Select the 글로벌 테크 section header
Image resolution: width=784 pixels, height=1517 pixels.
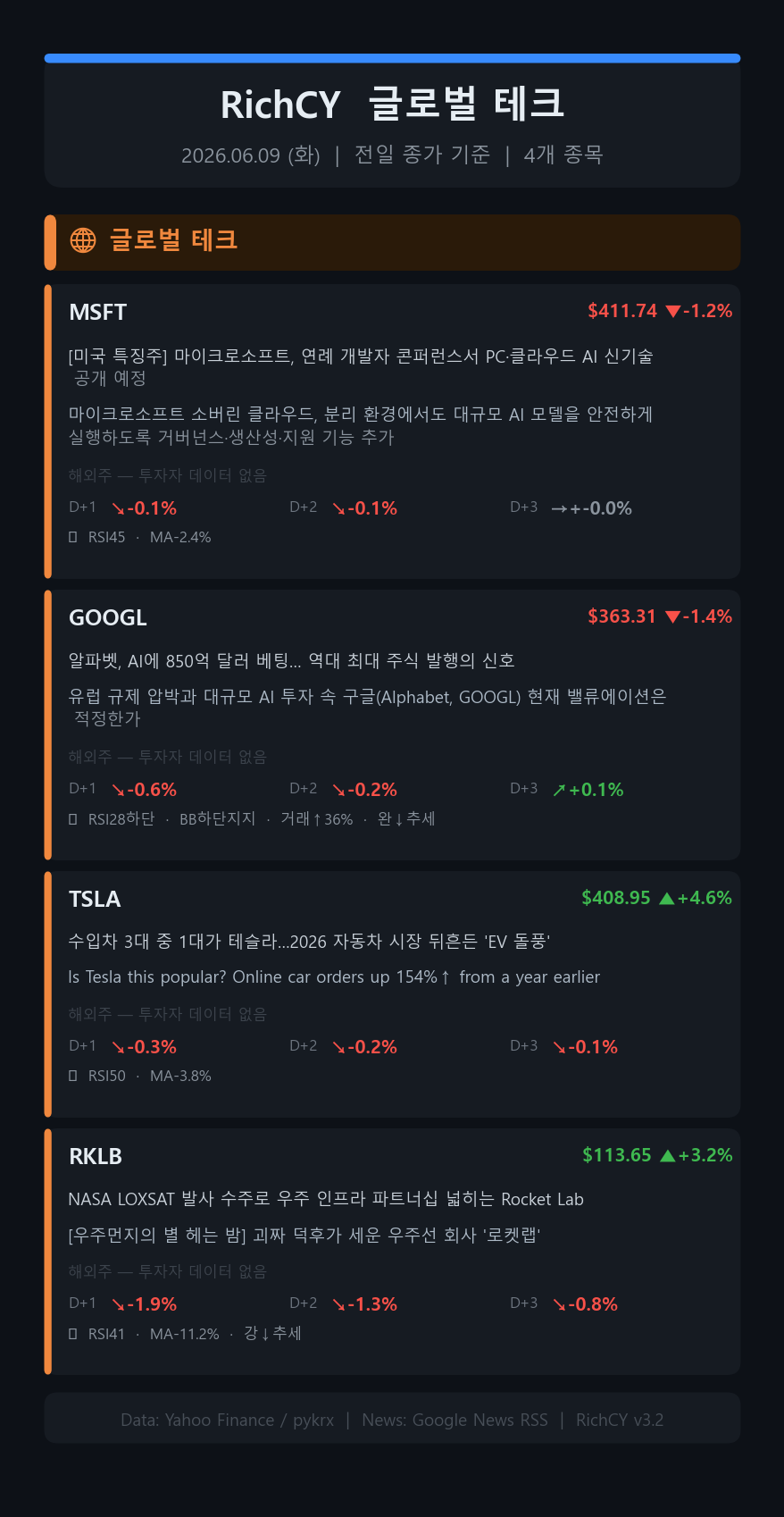(392, 242)
